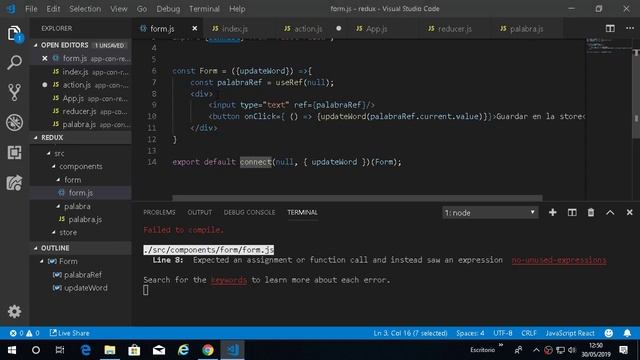Switch to the action.js editor tab
The image size is (640, 360).
click(308, 28)
